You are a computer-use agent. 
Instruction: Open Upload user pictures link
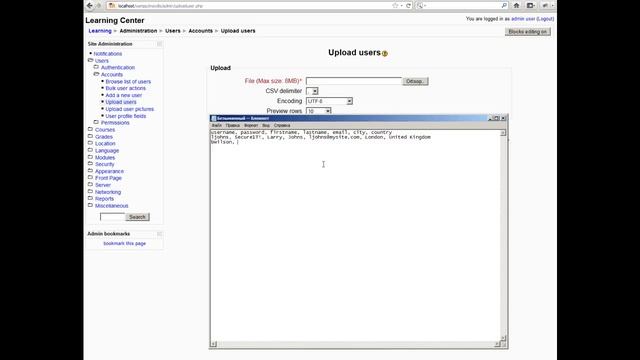130,109
